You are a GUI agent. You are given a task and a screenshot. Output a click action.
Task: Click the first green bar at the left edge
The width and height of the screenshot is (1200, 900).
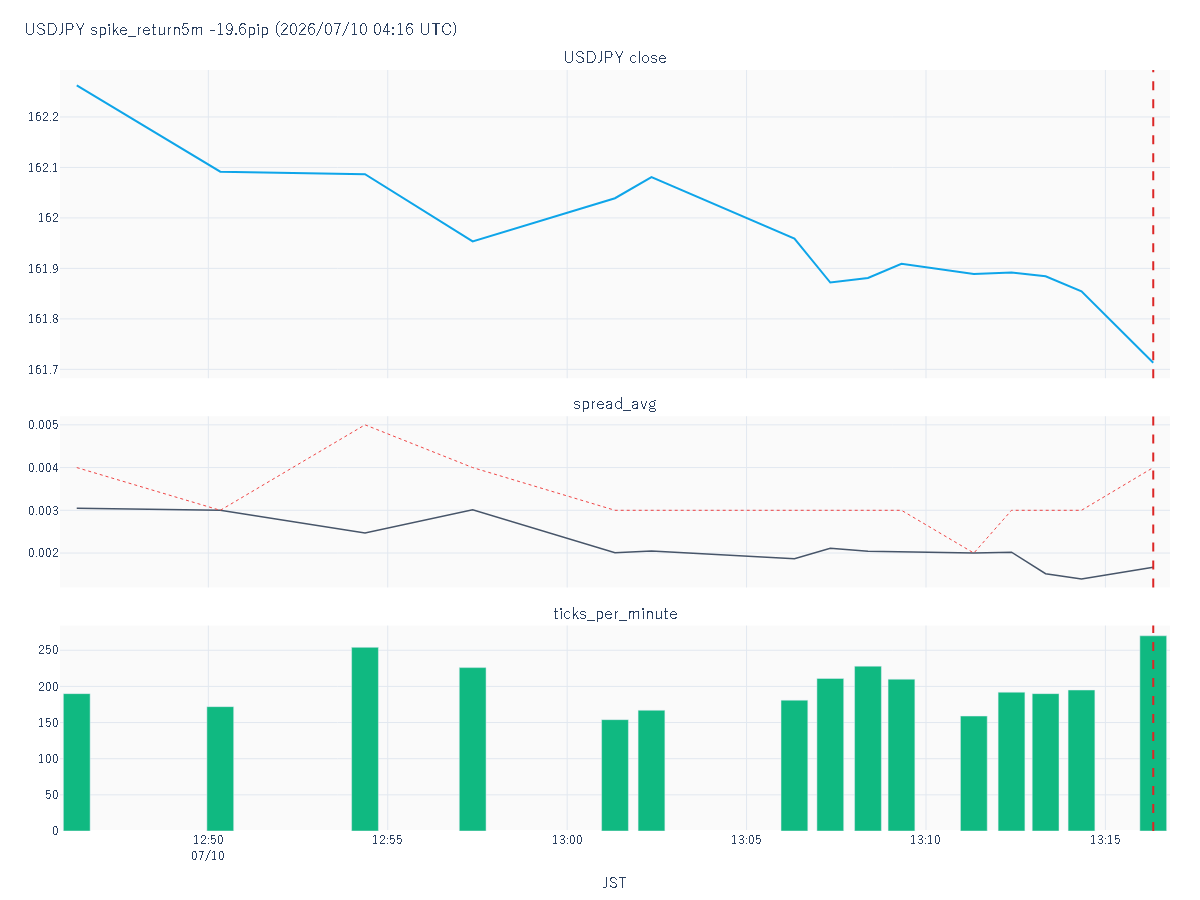point(77,762)
